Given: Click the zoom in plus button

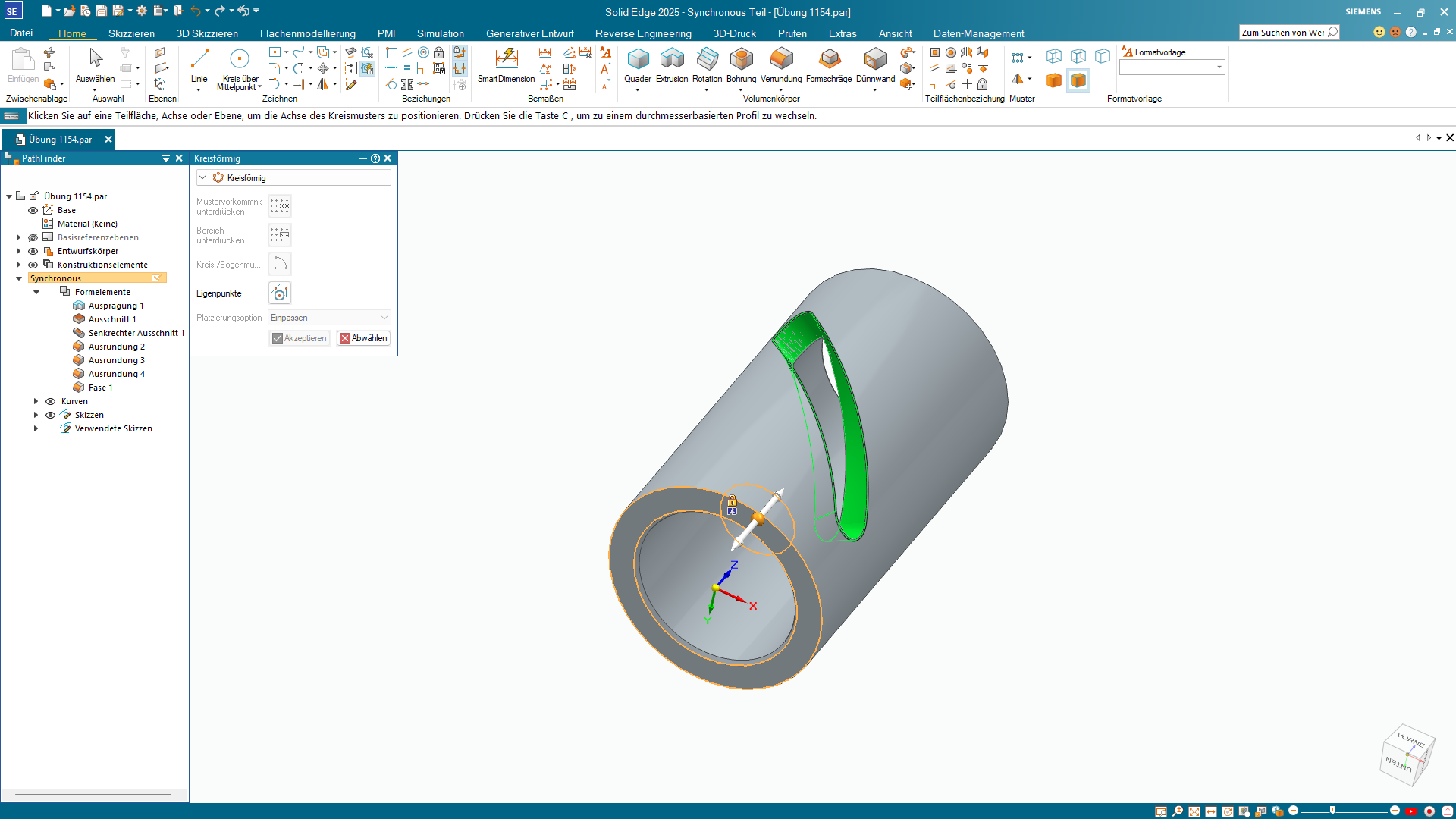Looking at the screenshot, I should (1395, 811).
